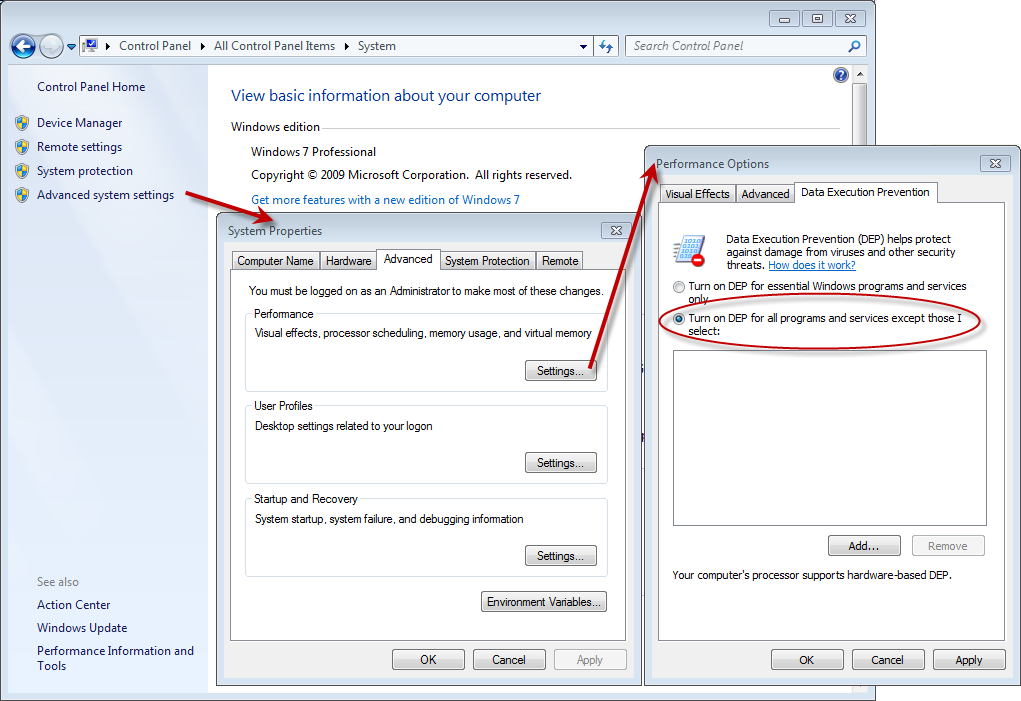Open Device Manager link
The image size is (1021, 701).
(79, 123)
